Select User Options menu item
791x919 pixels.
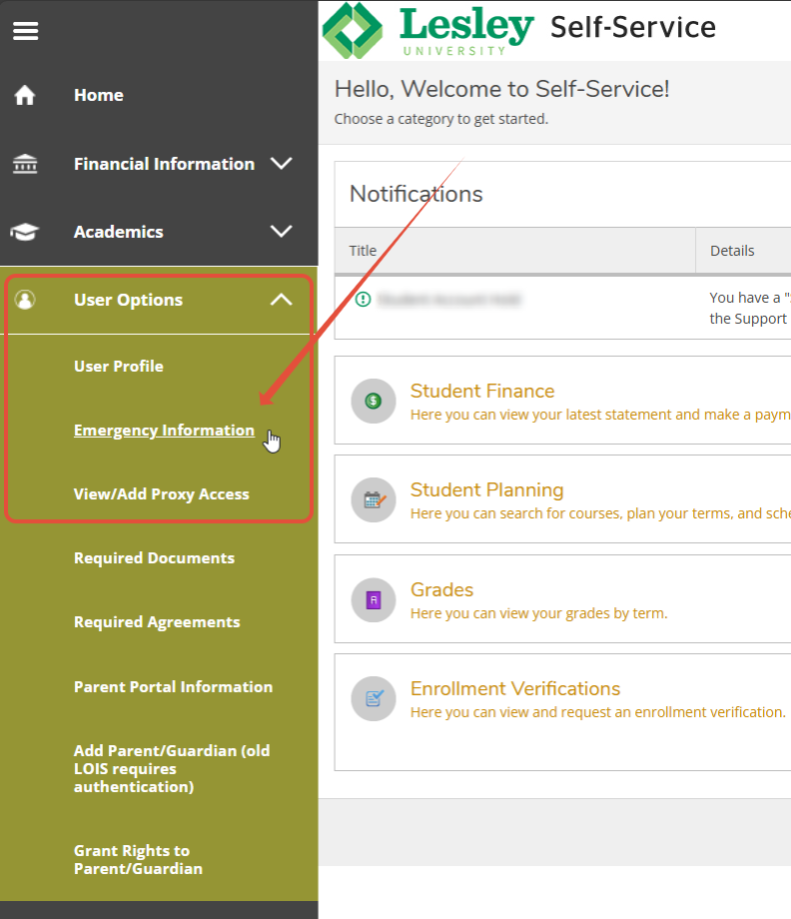(x=128, y=299)
